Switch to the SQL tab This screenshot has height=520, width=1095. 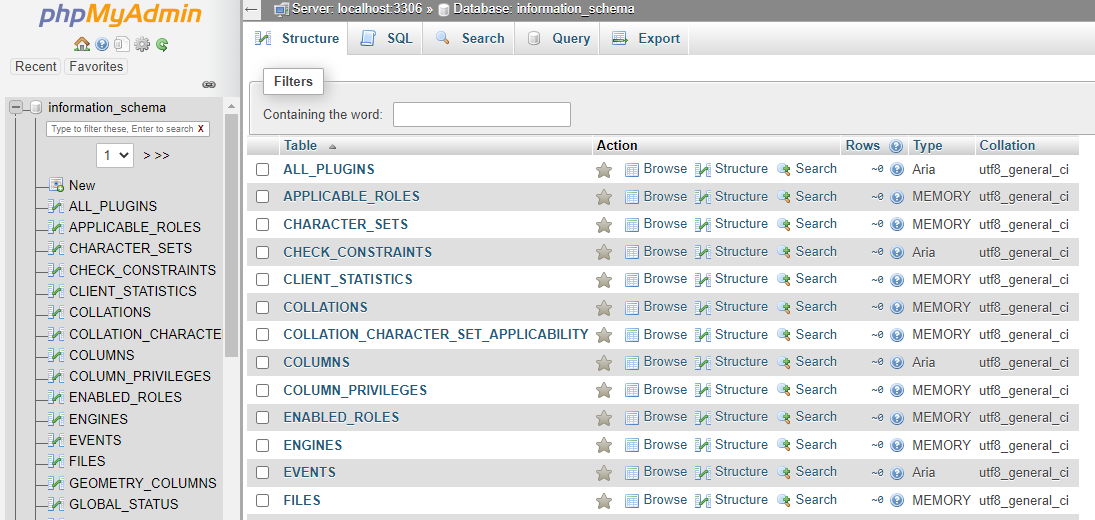(x=387, y=39)
